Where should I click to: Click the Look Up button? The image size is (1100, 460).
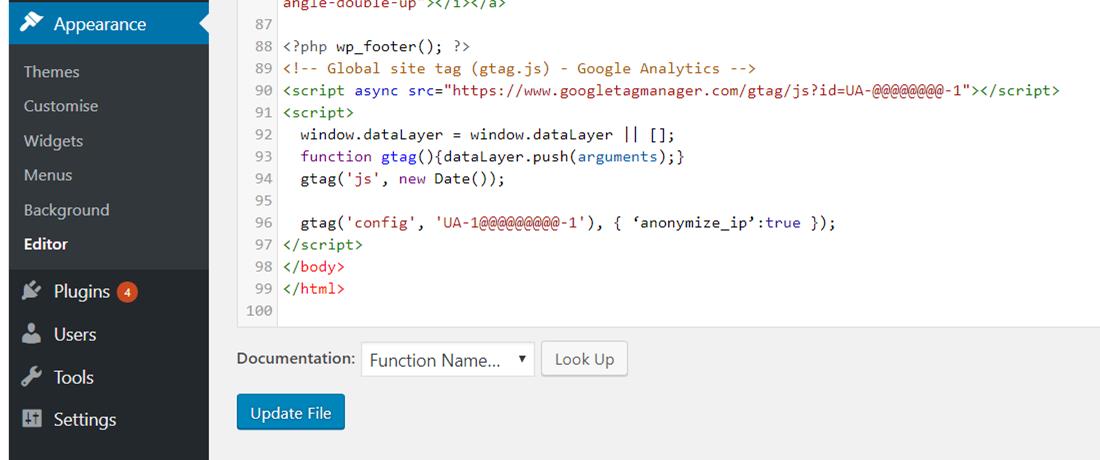tap(584, 359)
